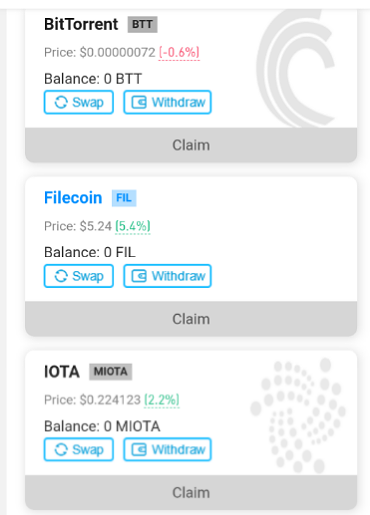
Task: Click the IOTA dotted logo watermark
Action: point(298,415)
